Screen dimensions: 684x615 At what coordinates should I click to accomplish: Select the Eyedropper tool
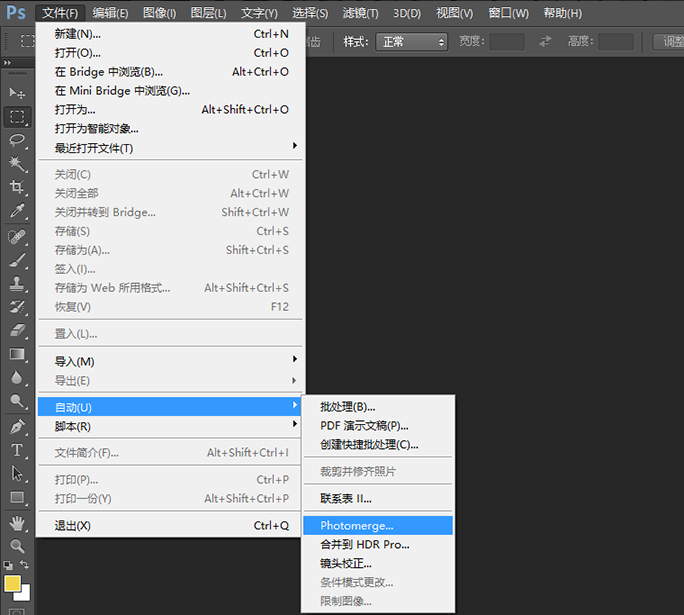tap(17, 211)
